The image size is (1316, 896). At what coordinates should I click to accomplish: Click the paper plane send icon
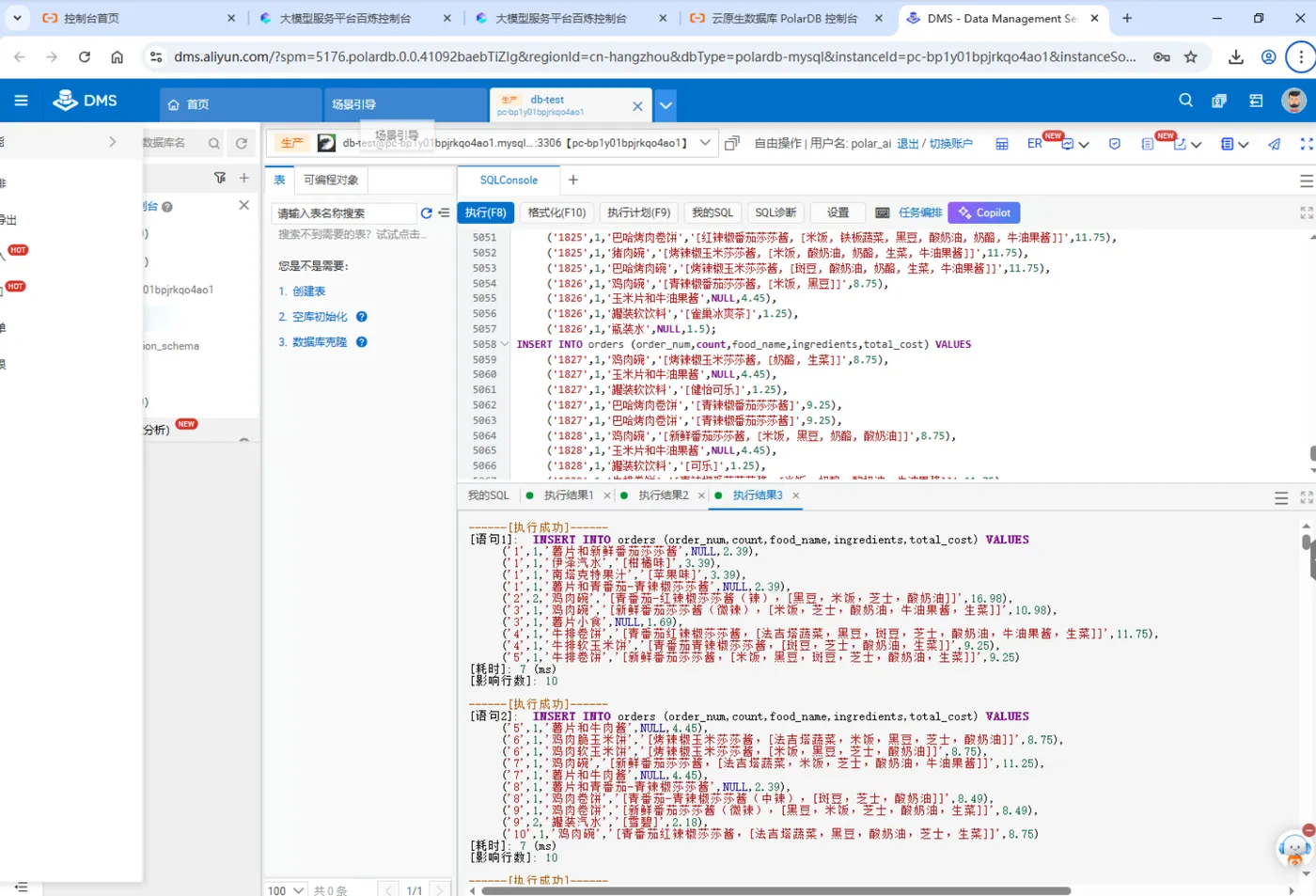[x=1275, y=144]
